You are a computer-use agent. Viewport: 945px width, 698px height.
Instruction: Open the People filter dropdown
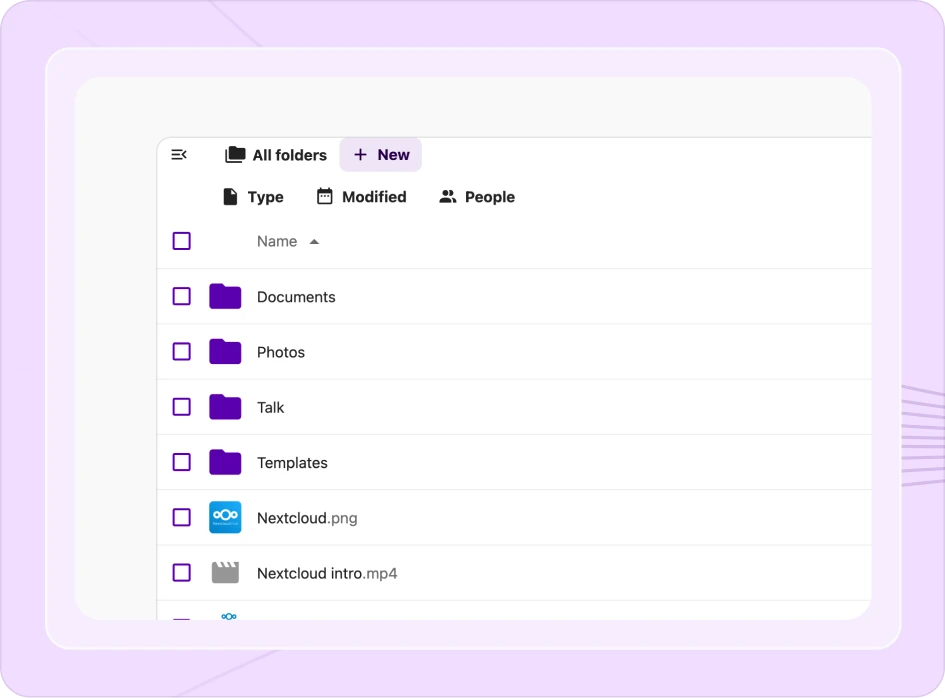coord(477,197)
